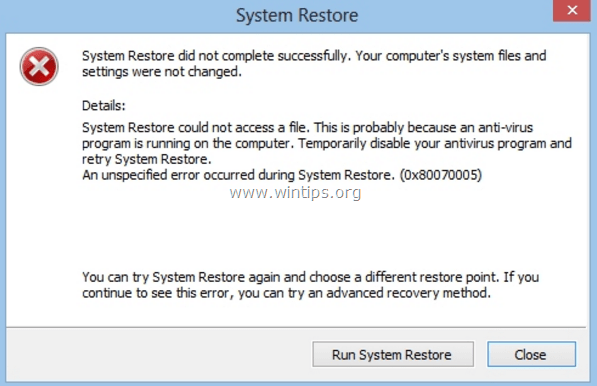
Task: Click the System Restore title bar text
Action: point(297,16)
